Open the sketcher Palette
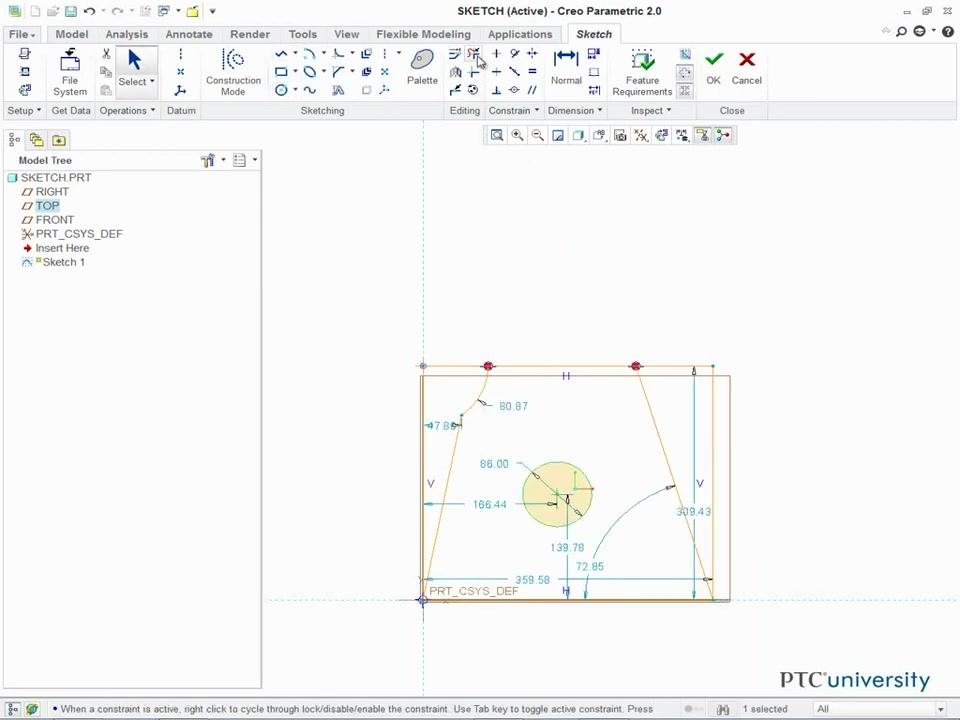The width and height of the screenshot is (960, 720). click(x=422, y=67)
